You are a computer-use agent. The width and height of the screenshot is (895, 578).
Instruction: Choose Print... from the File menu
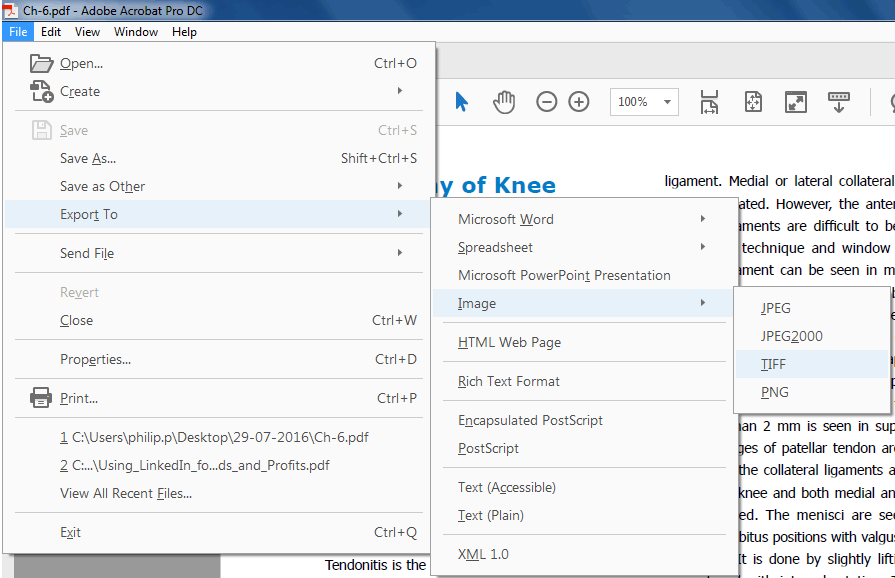(217, 398)
